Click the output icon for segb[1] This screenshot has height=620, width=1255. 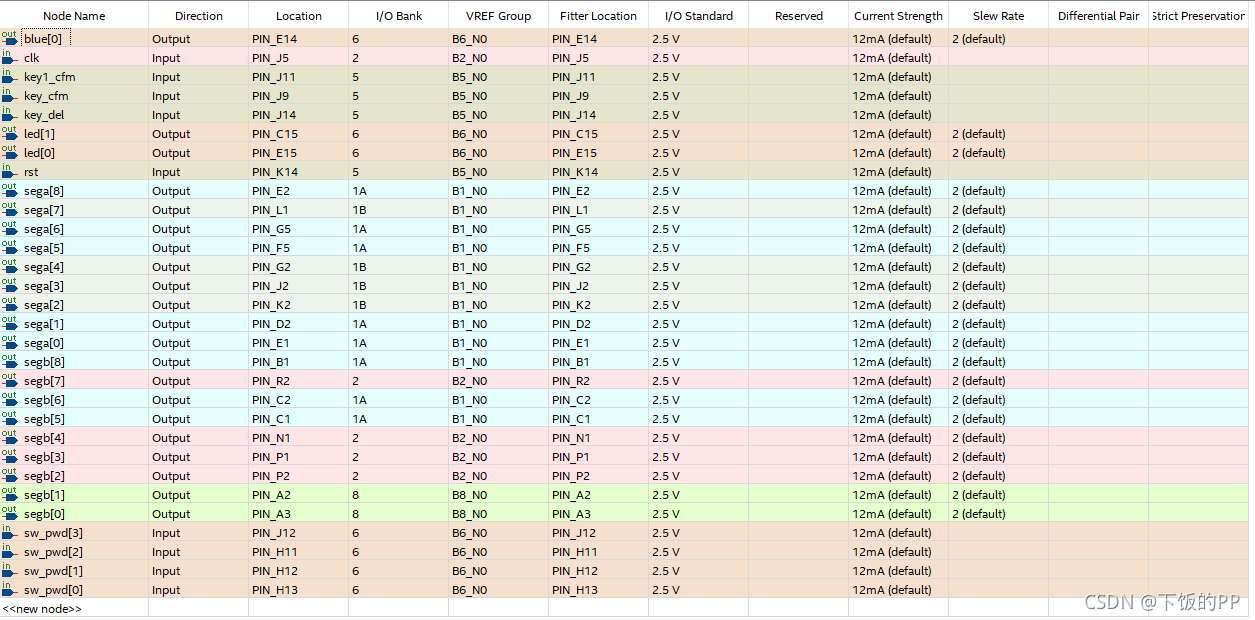(10, 495)
